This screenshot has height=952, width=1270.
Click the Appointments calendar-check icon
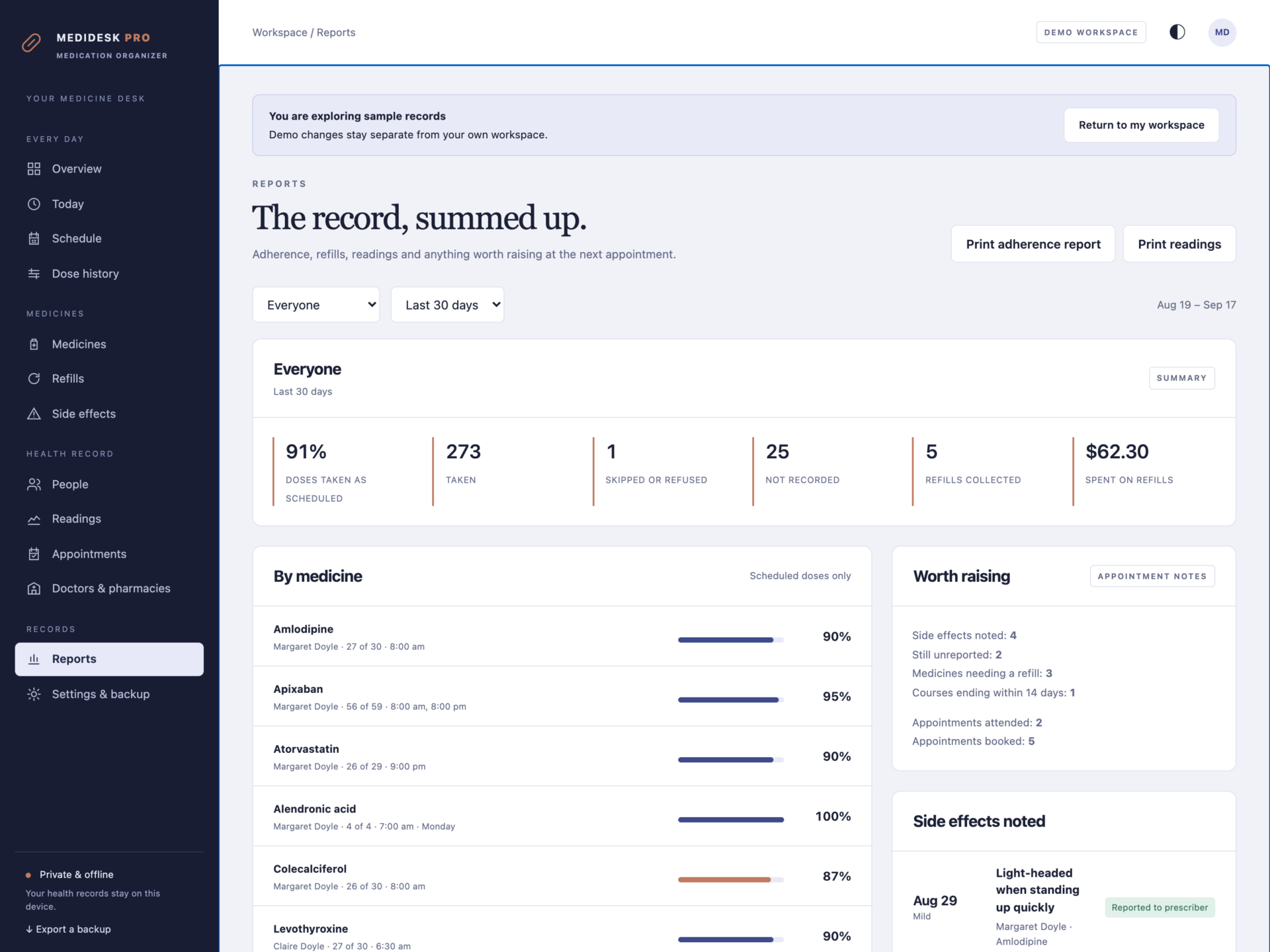tap(34, 554)
